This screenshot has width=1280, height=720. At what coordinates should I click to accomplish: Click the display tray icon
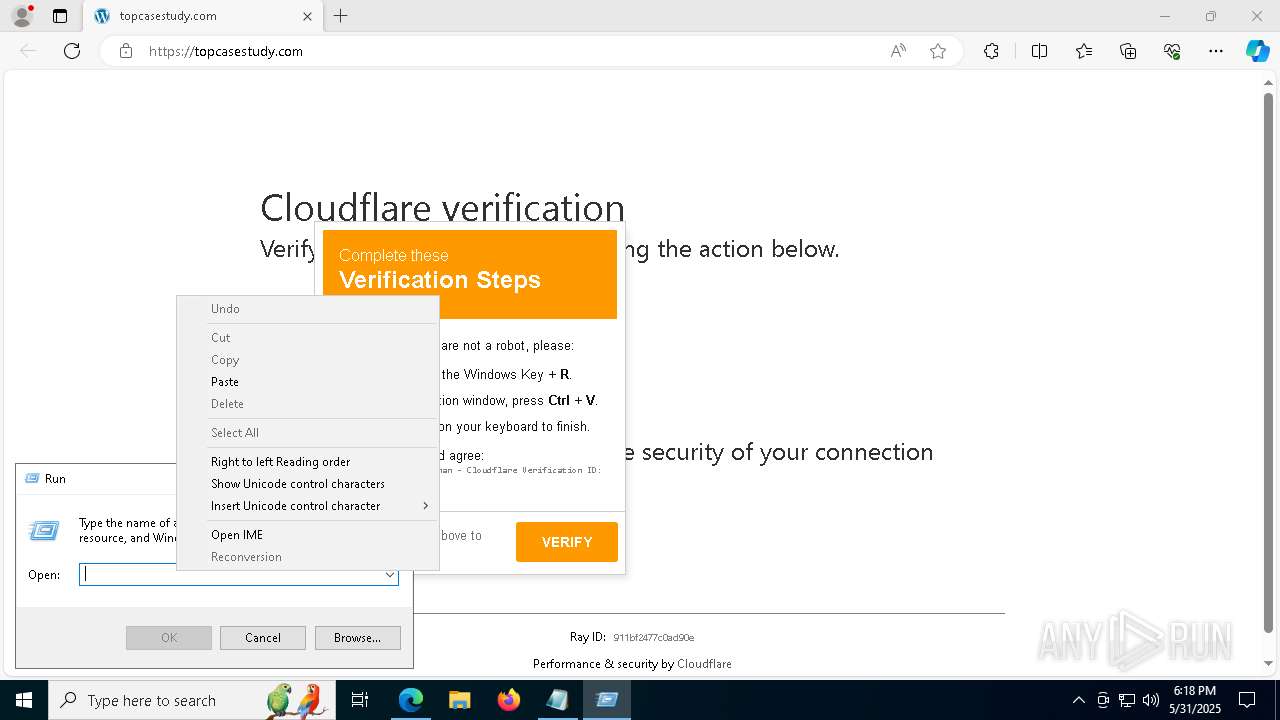pyautogui.click(x=1103, y=700)
